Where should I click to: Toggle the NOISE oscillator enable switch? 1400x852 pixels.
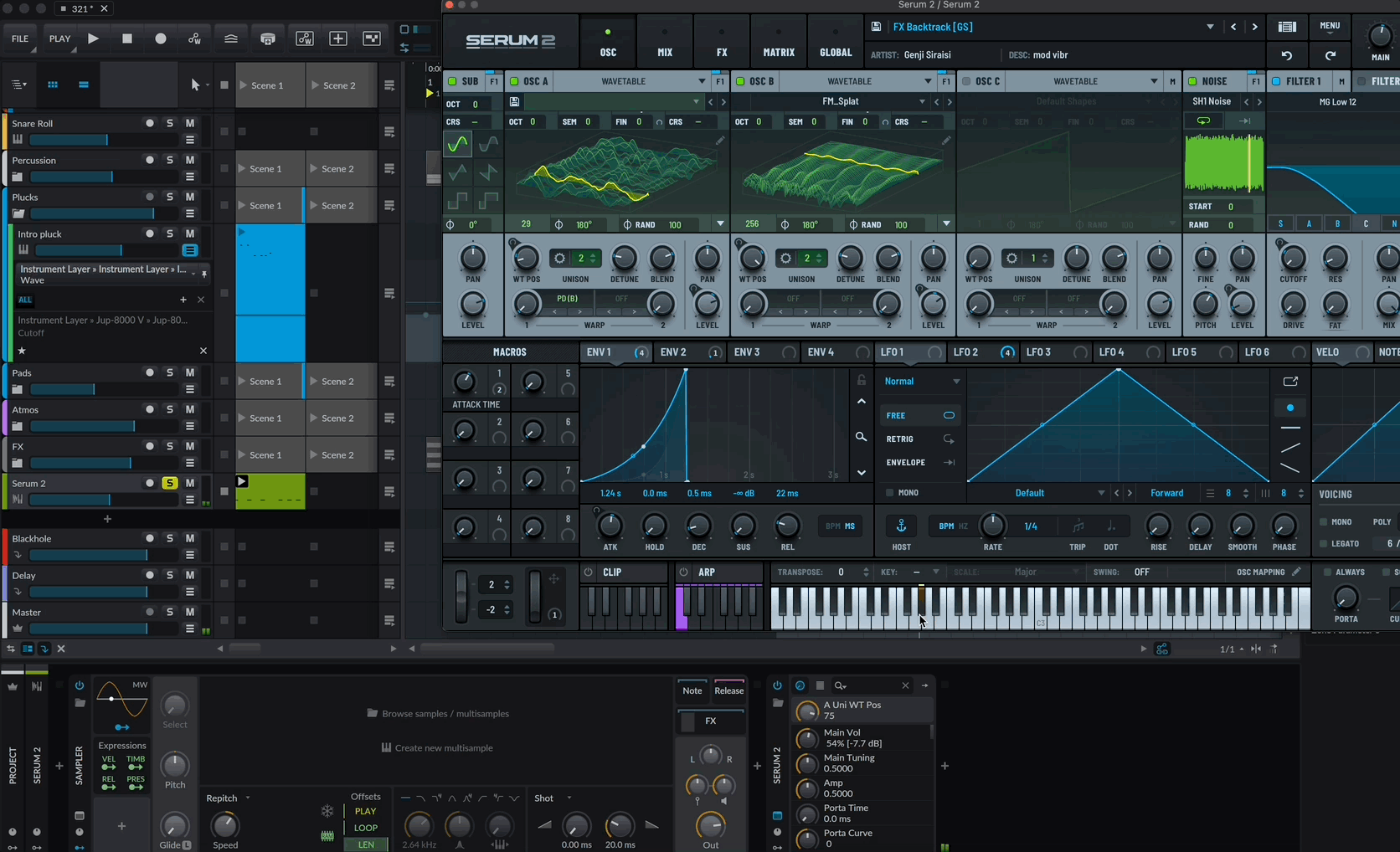click(1192, 81)
